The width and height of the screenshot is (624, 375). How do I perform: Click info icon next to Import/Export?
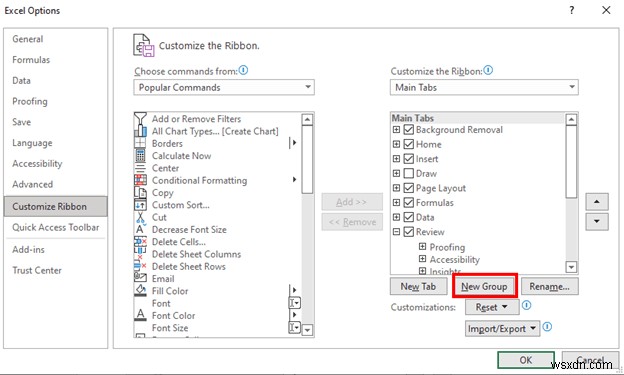547,327
